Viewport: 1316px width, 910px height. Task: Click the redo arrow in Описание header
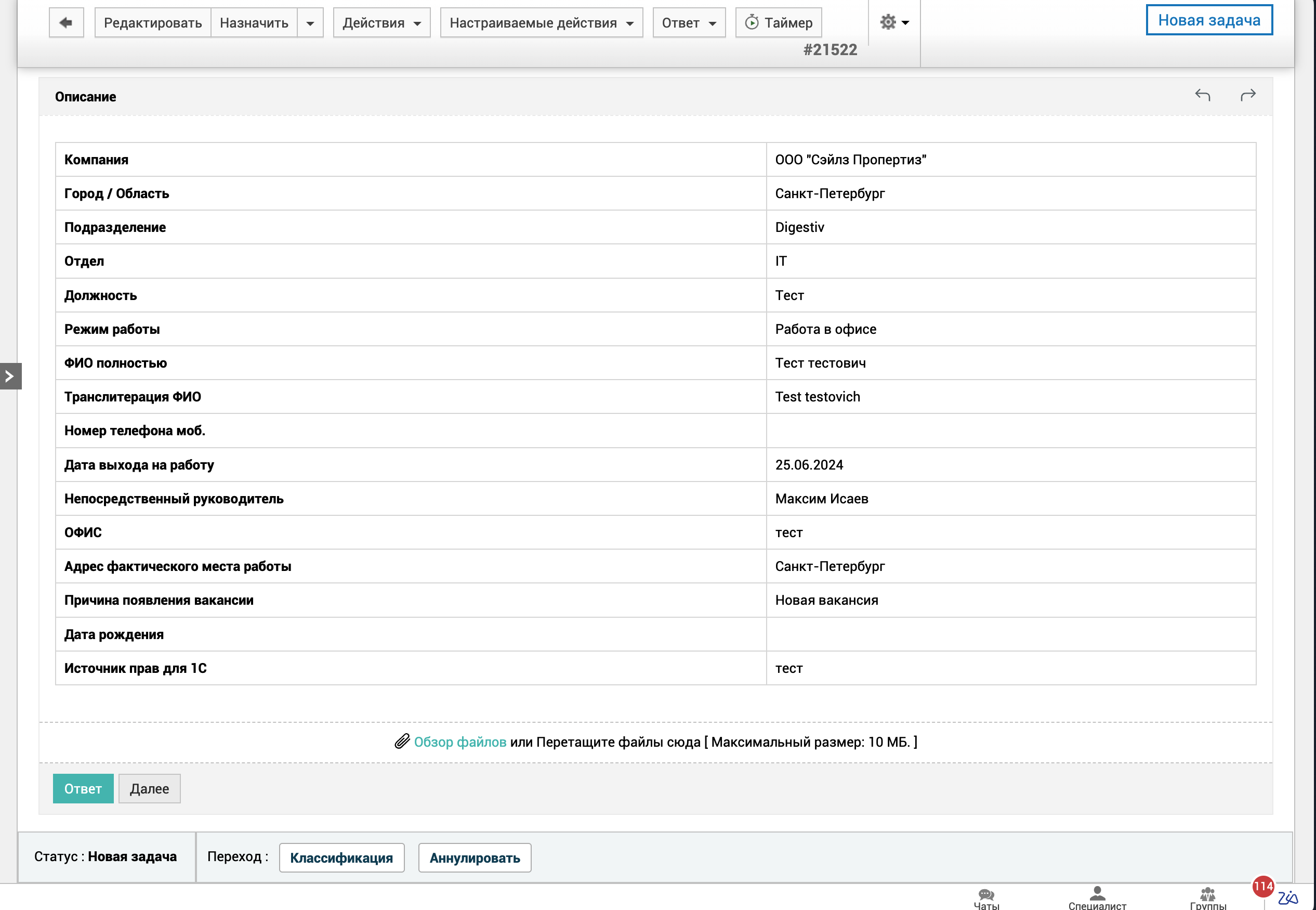1247,95
